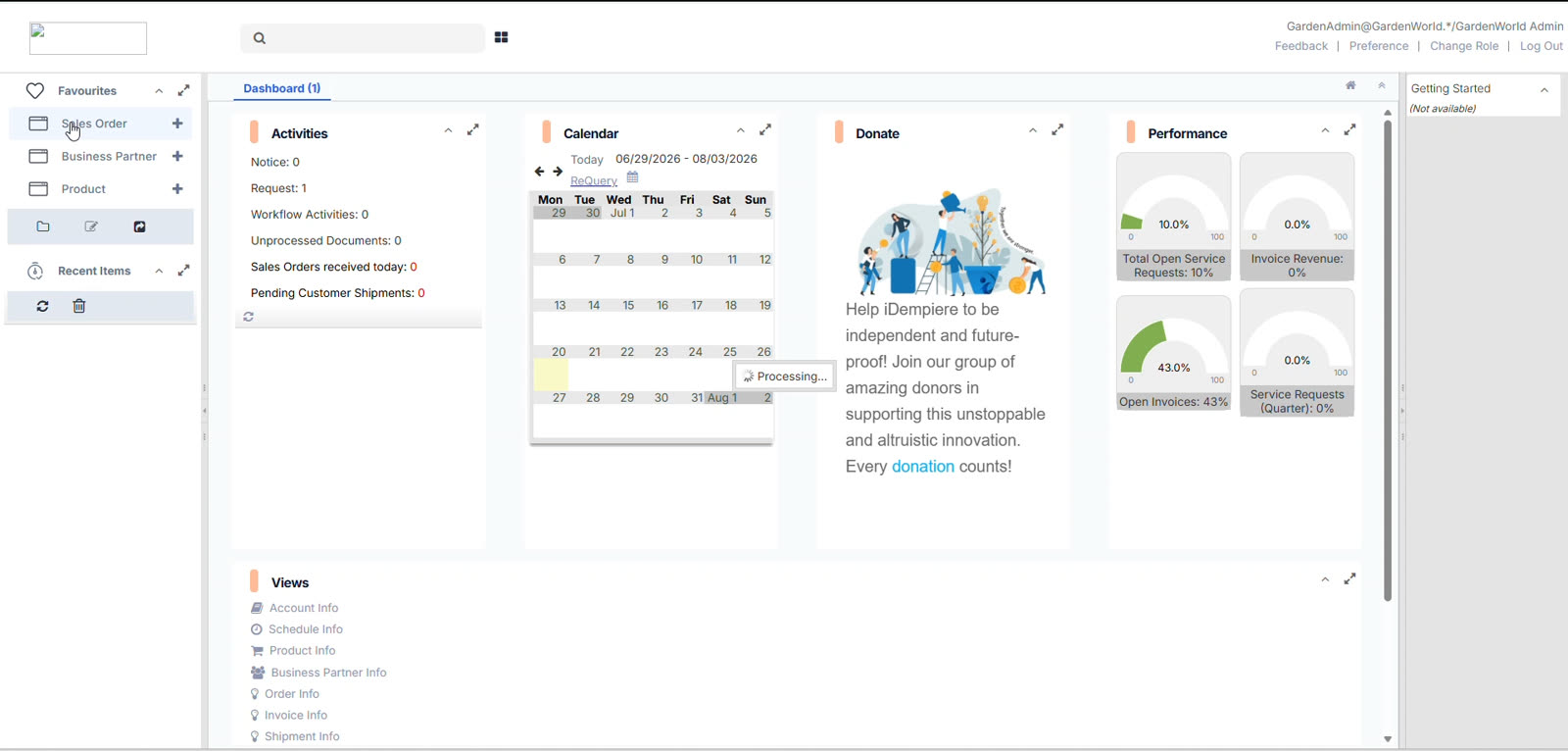Image resolution: width=1568 pixels, height=751 pixels.
Task: Click the share arrow icon under Favourites
Action: point(139,226)
